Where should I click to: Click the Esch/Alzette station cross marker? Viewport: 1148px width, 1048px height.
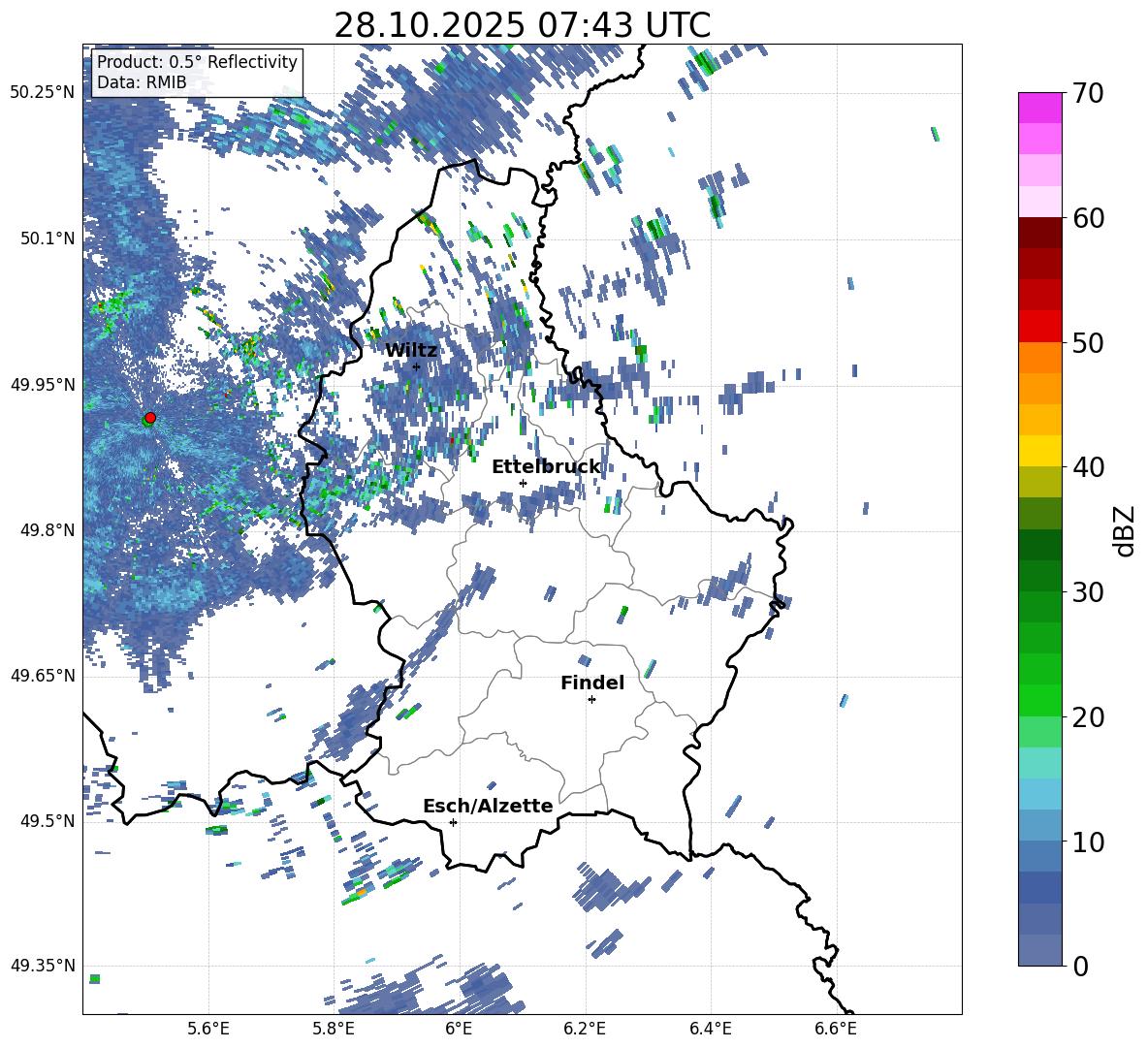[453, 822]
